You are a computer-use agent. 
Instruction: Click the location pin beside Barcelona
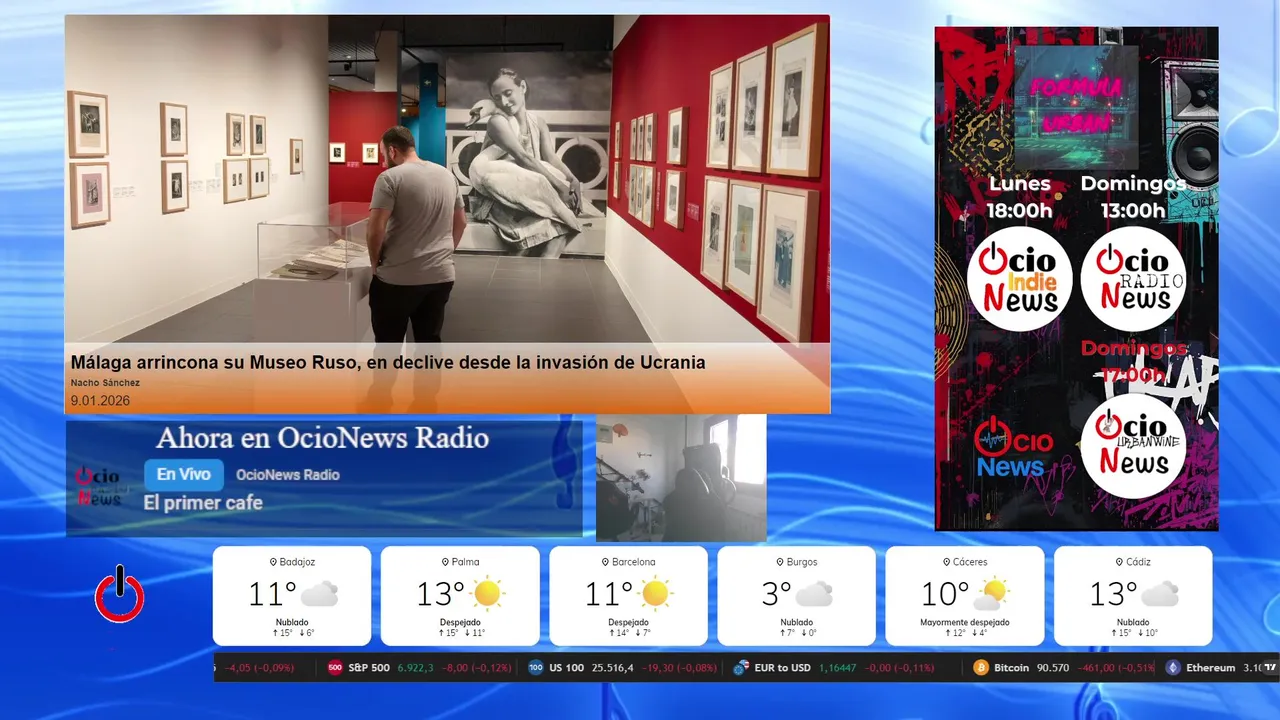[605, 562]
